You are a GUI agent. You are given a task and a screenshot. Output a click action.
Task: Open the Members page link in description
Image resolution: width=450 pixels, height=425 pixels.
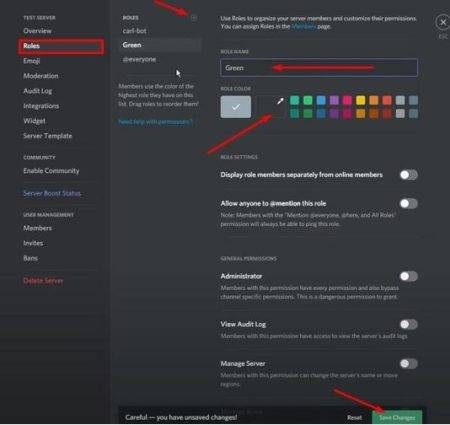pos(303,27)
